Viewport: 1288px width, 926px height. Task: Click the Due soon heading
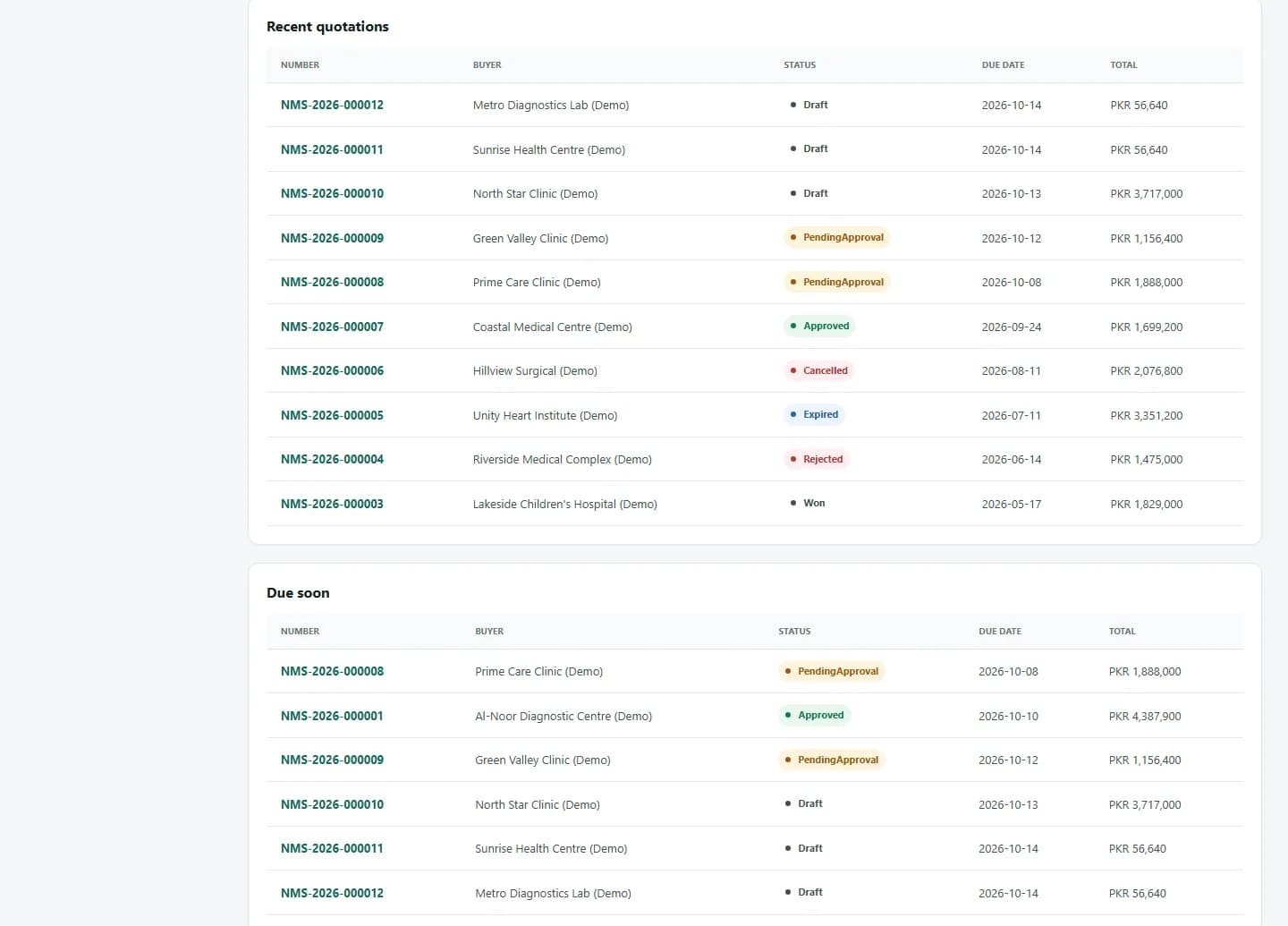pos(298,593)
